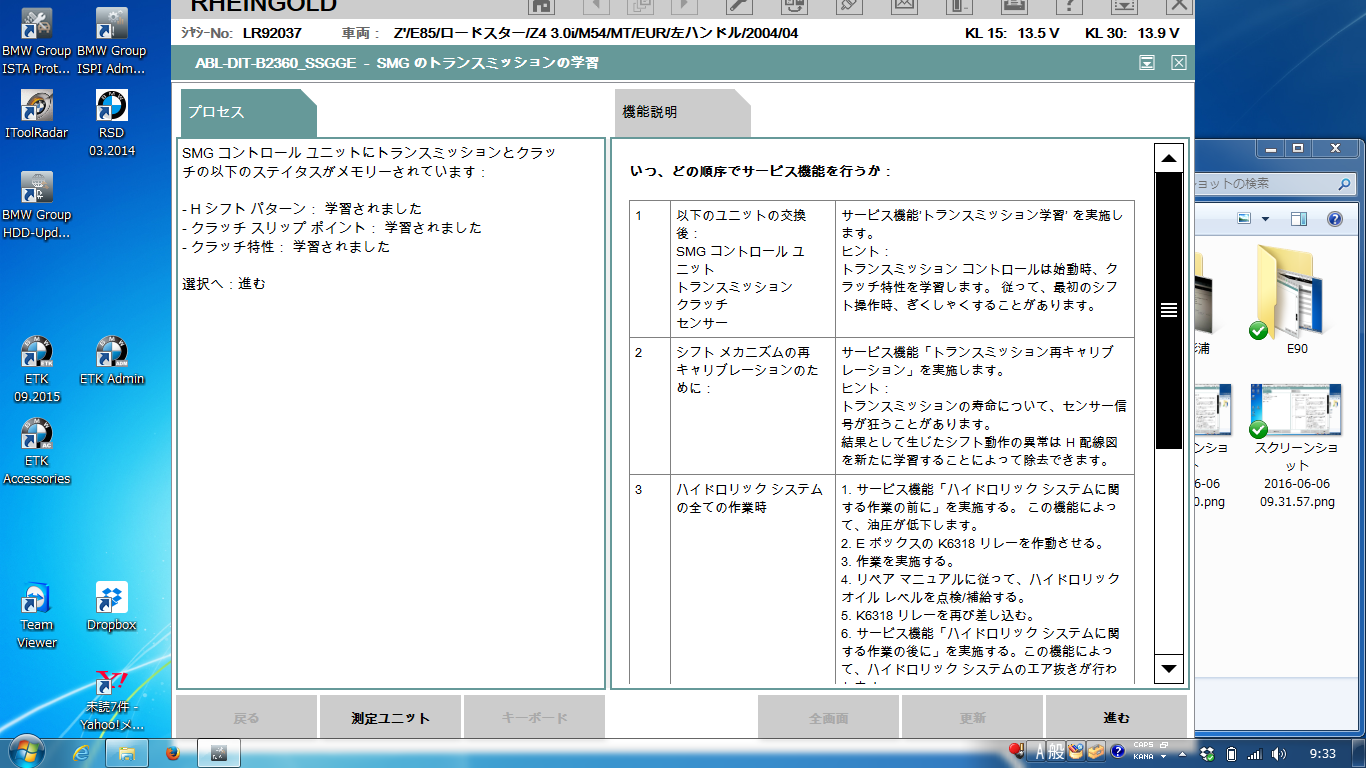Click the scrollbar thumb in 機能説明 panel
The image size is (1366, 768).
coord(1168,310)
